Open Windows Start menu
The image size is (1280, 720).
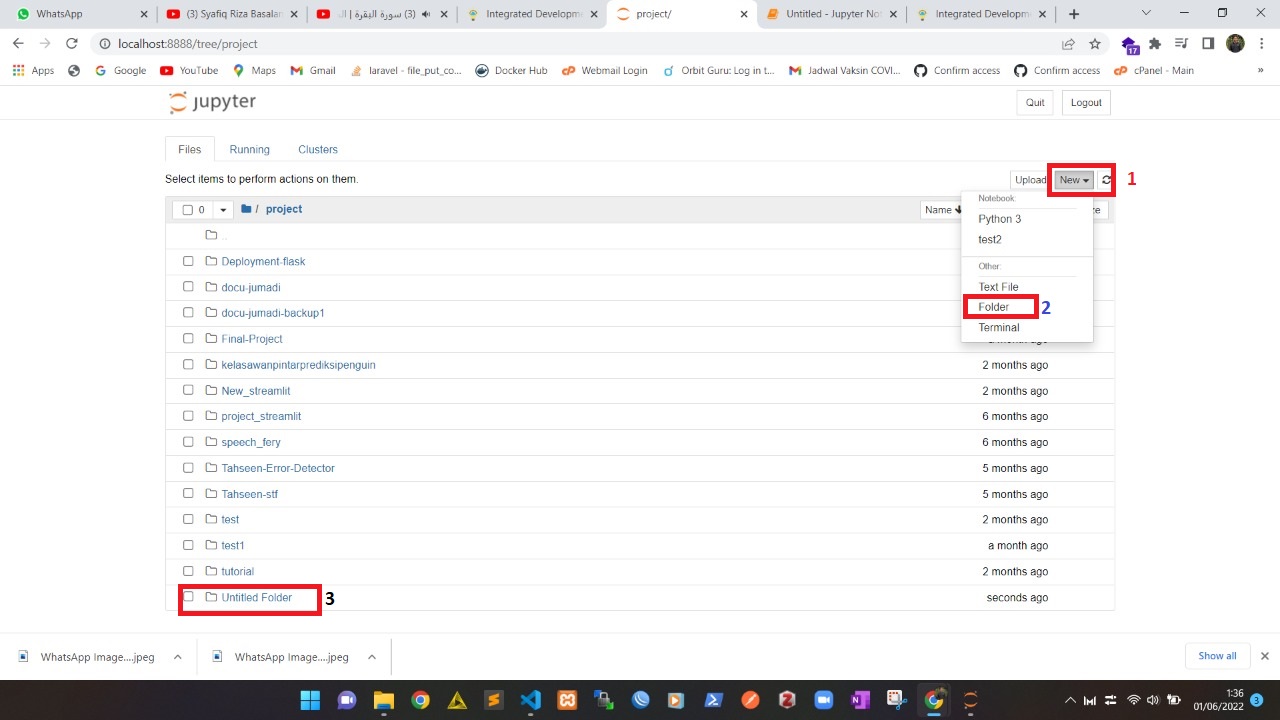(310, 700)
